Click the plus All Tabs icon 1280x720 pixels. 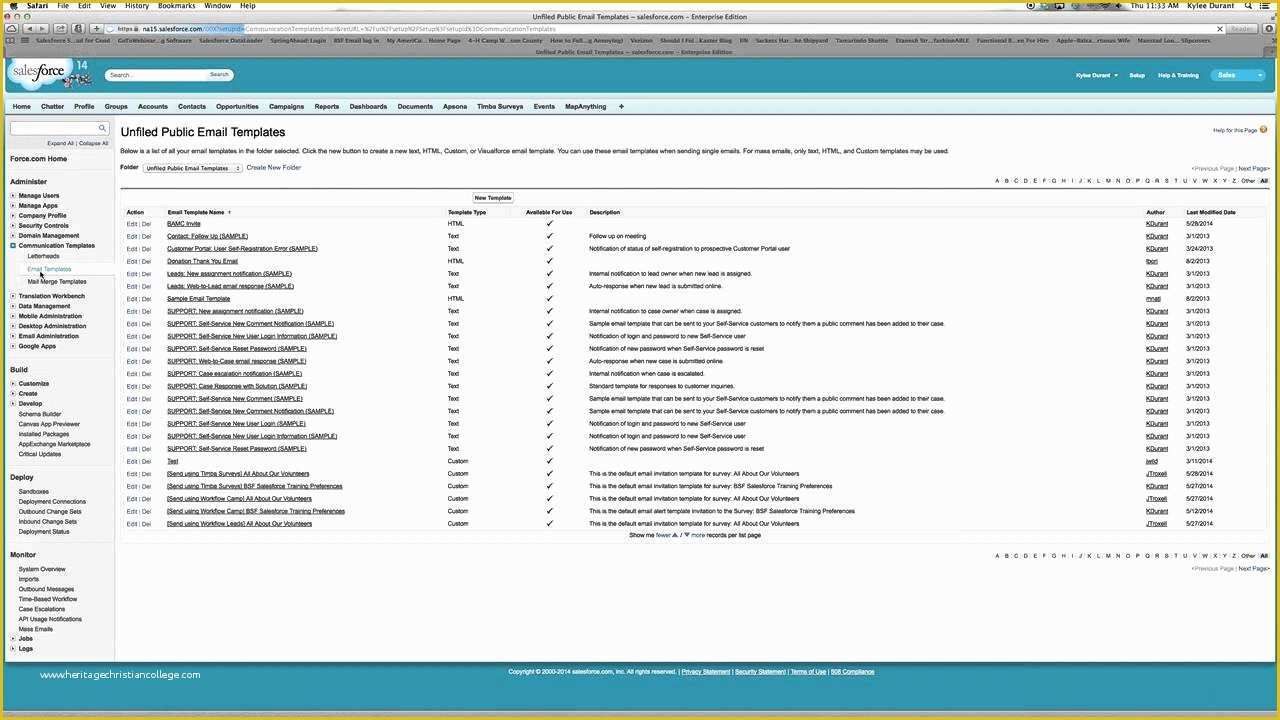click(x=621, y=106)
